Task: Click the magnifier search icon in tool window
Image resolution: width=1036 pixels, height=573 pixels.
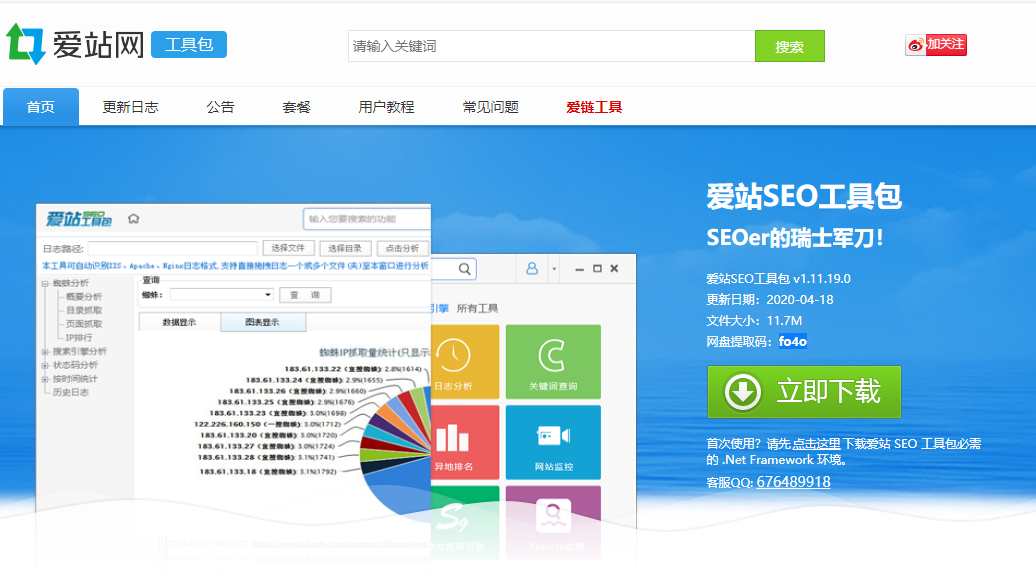Action: click(465, 269)
